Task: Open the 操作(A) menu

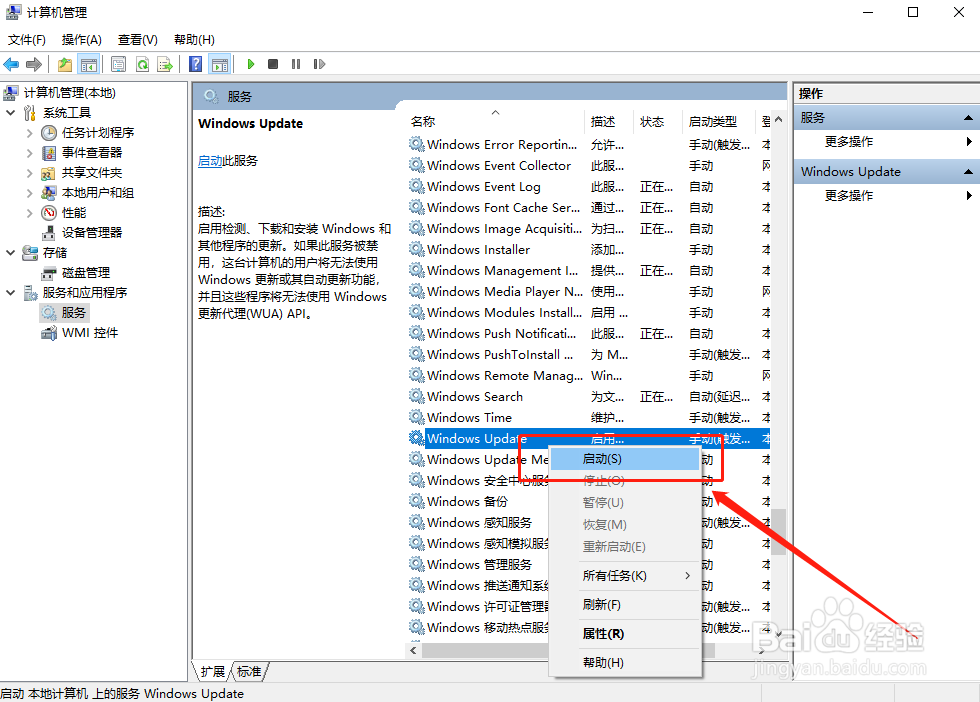Action: point(82,40)
